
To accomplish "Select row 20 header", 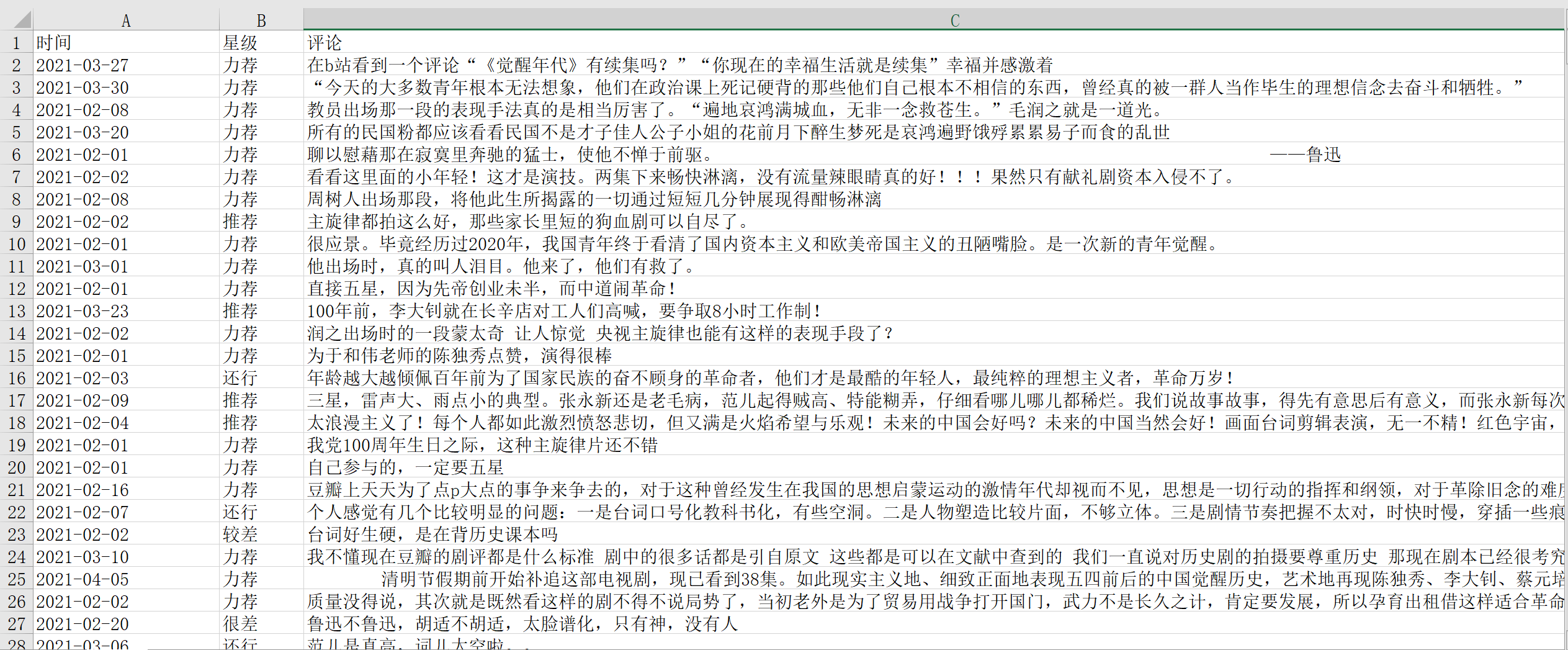I will click(16, 467).
